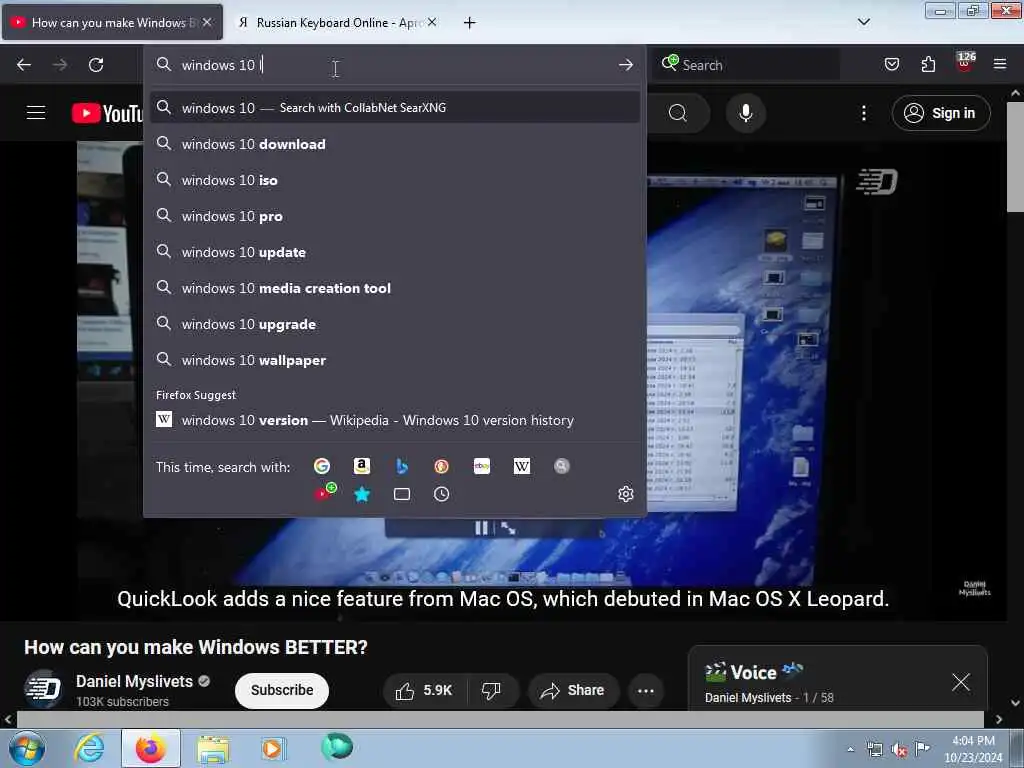Go back to the previous page
1024x768 pixels.
tap(24, 65)
